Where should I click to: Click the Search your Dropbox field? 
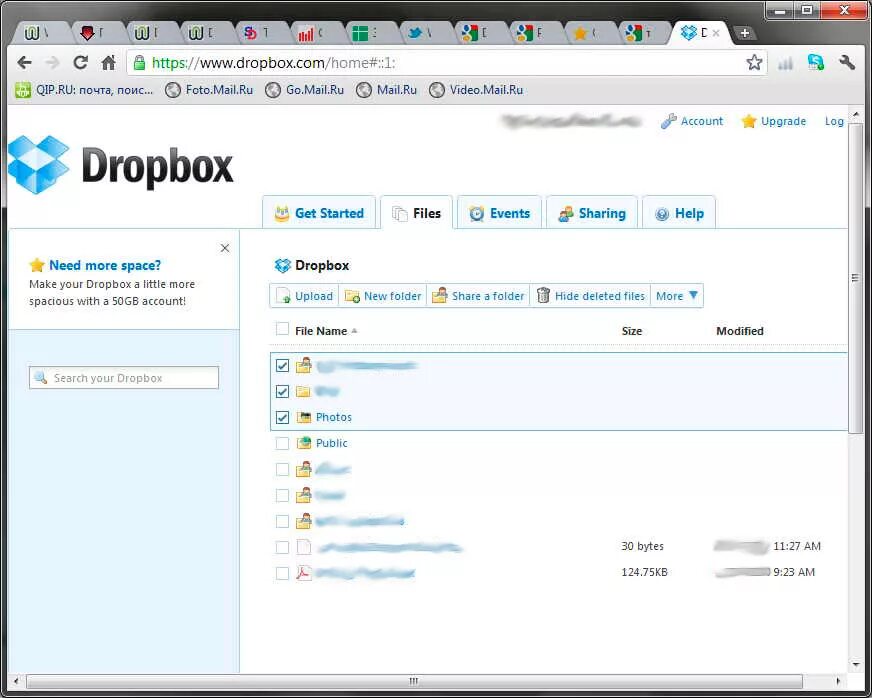pyautogui.click(x=124, y=378)
